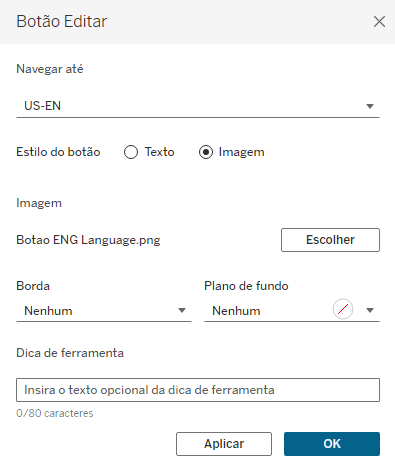The height and width of the screenshot is (473, 395).
Task: Open the Plano de fundo Nenhum dropdown
Action: [x=292, y=311]
